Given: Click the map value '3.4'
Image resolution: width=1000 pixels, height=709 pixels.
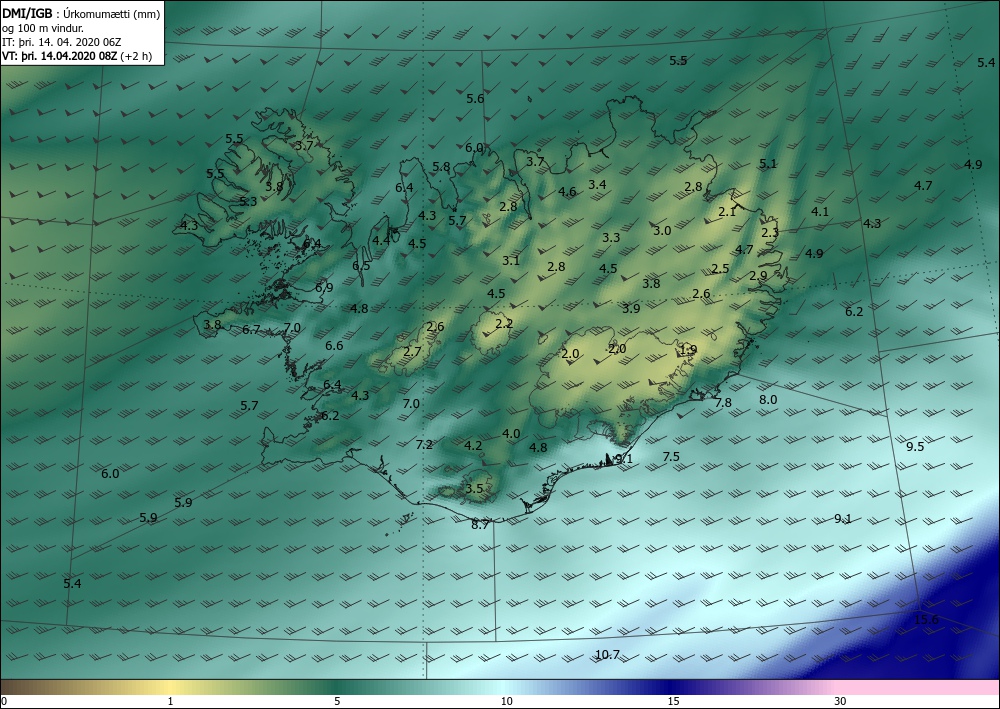Looking at the screenshot, I should point(597,185).
